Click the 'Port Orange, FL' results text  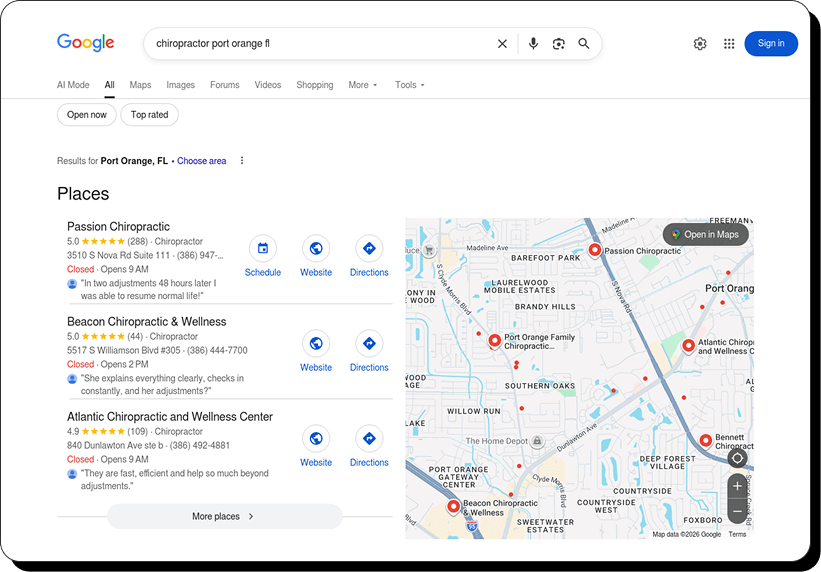pyautogui.click(x=134, y=161)
